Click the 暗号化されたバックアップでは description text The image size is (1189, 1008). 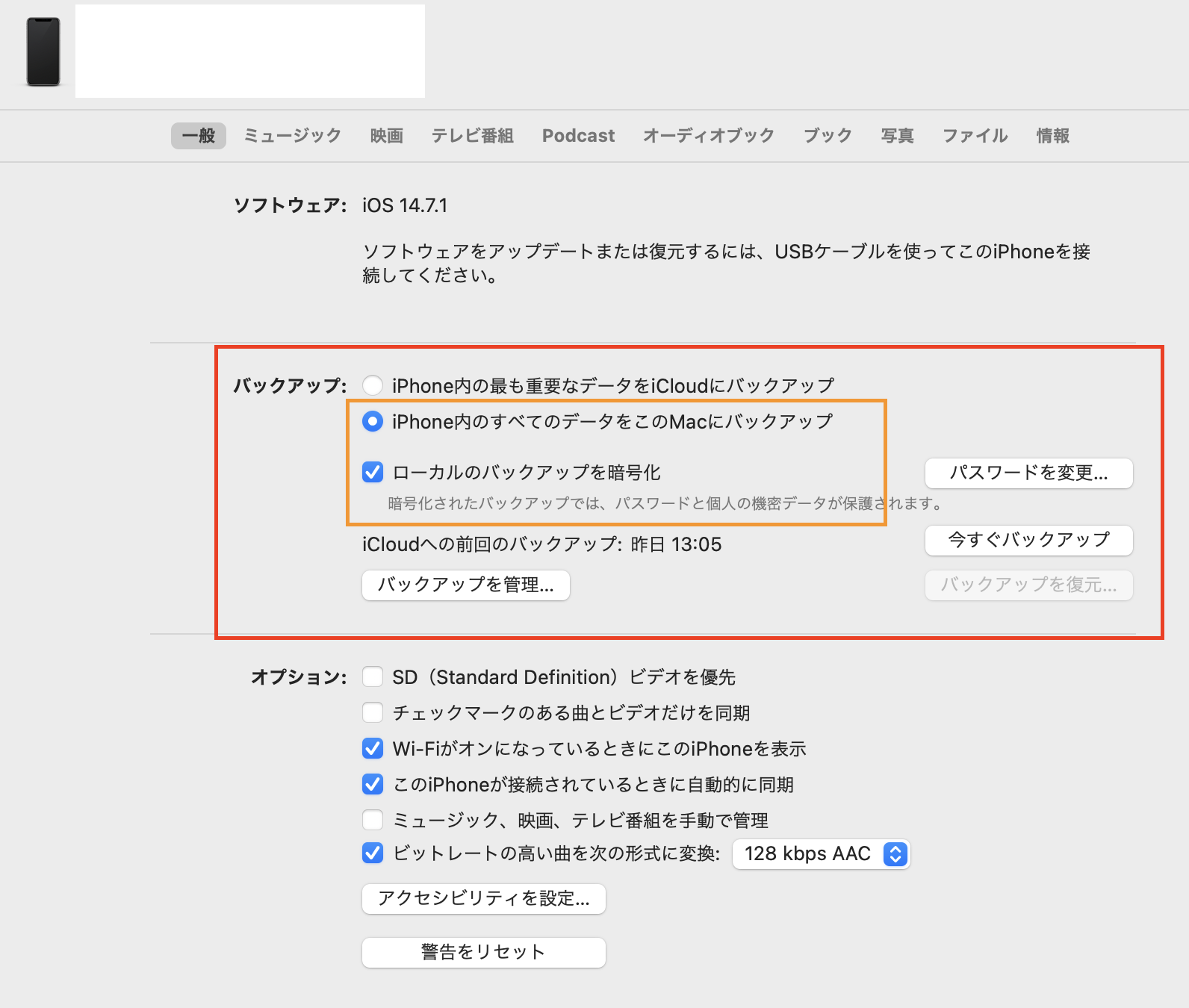coord(665,503)
